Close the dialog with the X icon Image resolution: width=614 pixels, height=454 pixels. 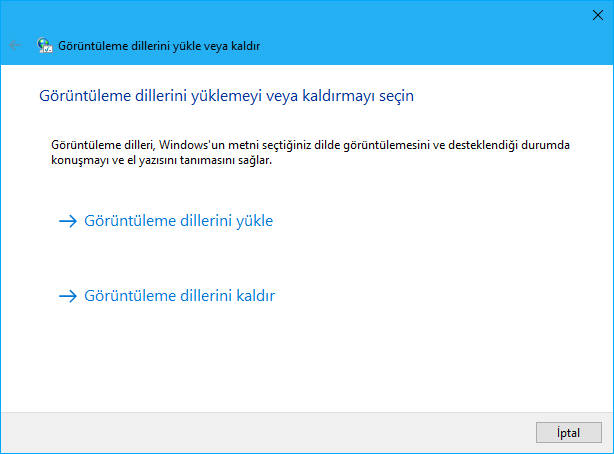(598, 15)
